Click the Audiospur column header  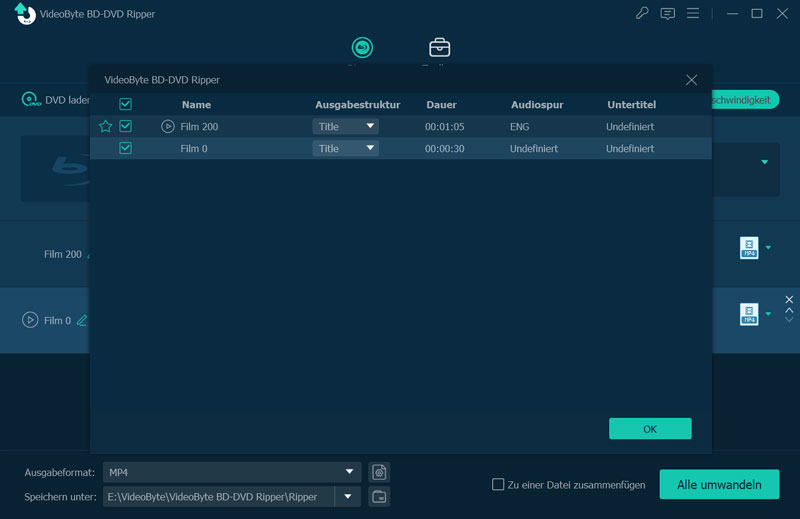point(537,105)
